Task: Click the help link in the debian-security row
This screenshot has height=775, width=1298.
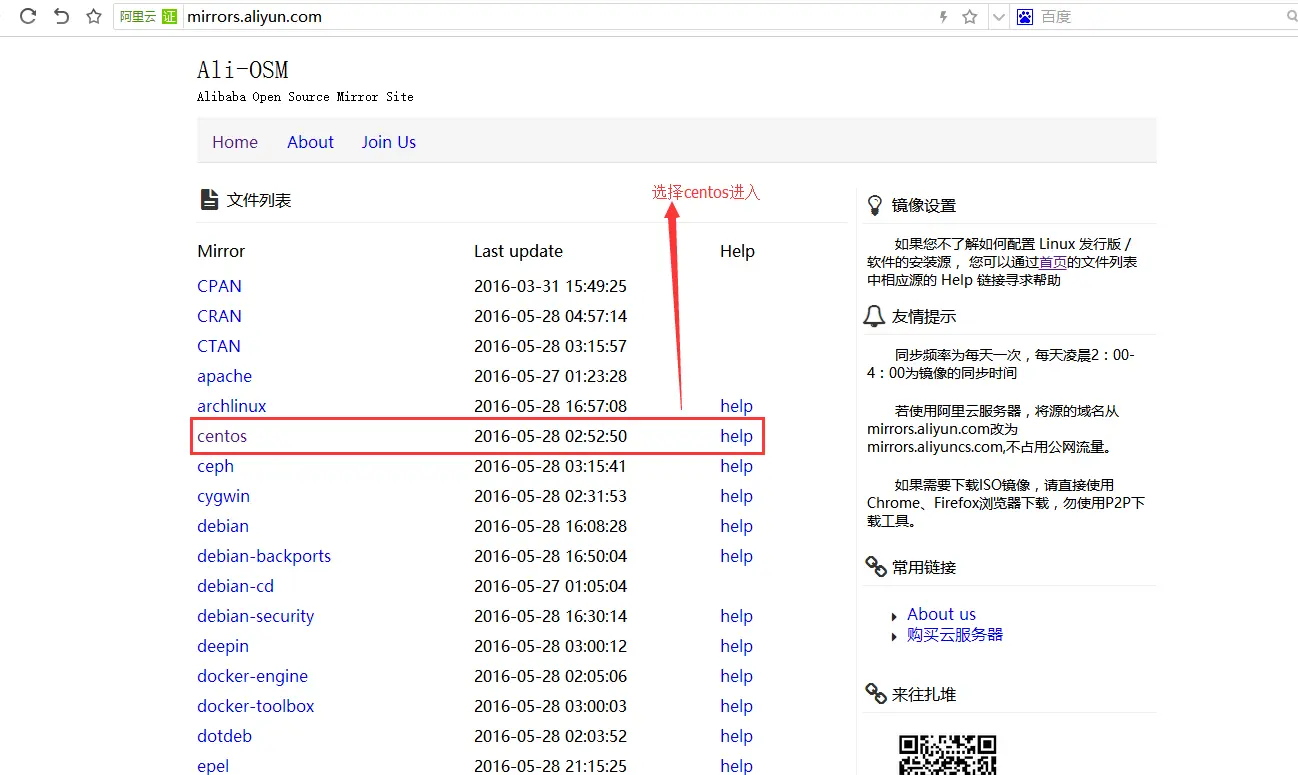Action: tap(736, 616)
